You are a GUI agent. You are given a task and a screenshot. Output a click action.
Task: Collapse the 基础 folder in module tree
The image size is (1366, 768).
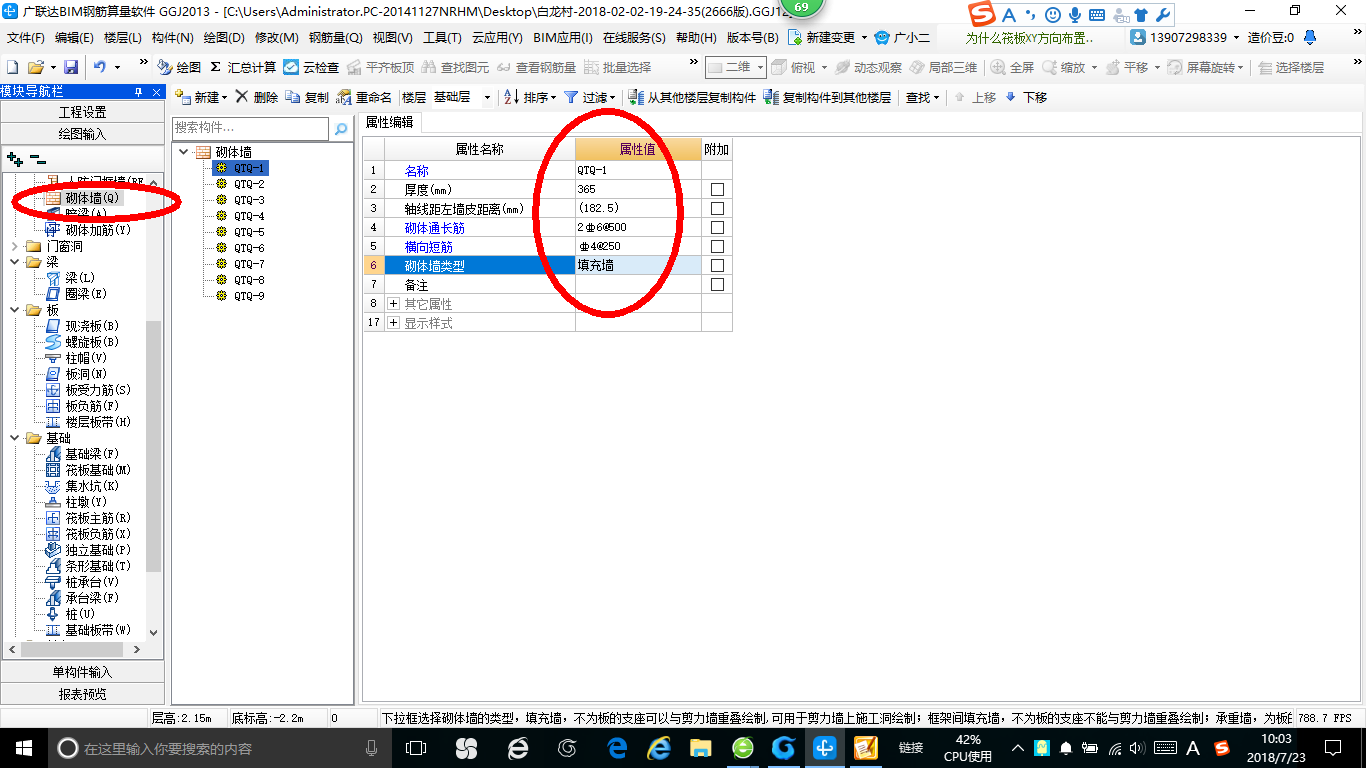pyautogui.click(x=15, y=438)
